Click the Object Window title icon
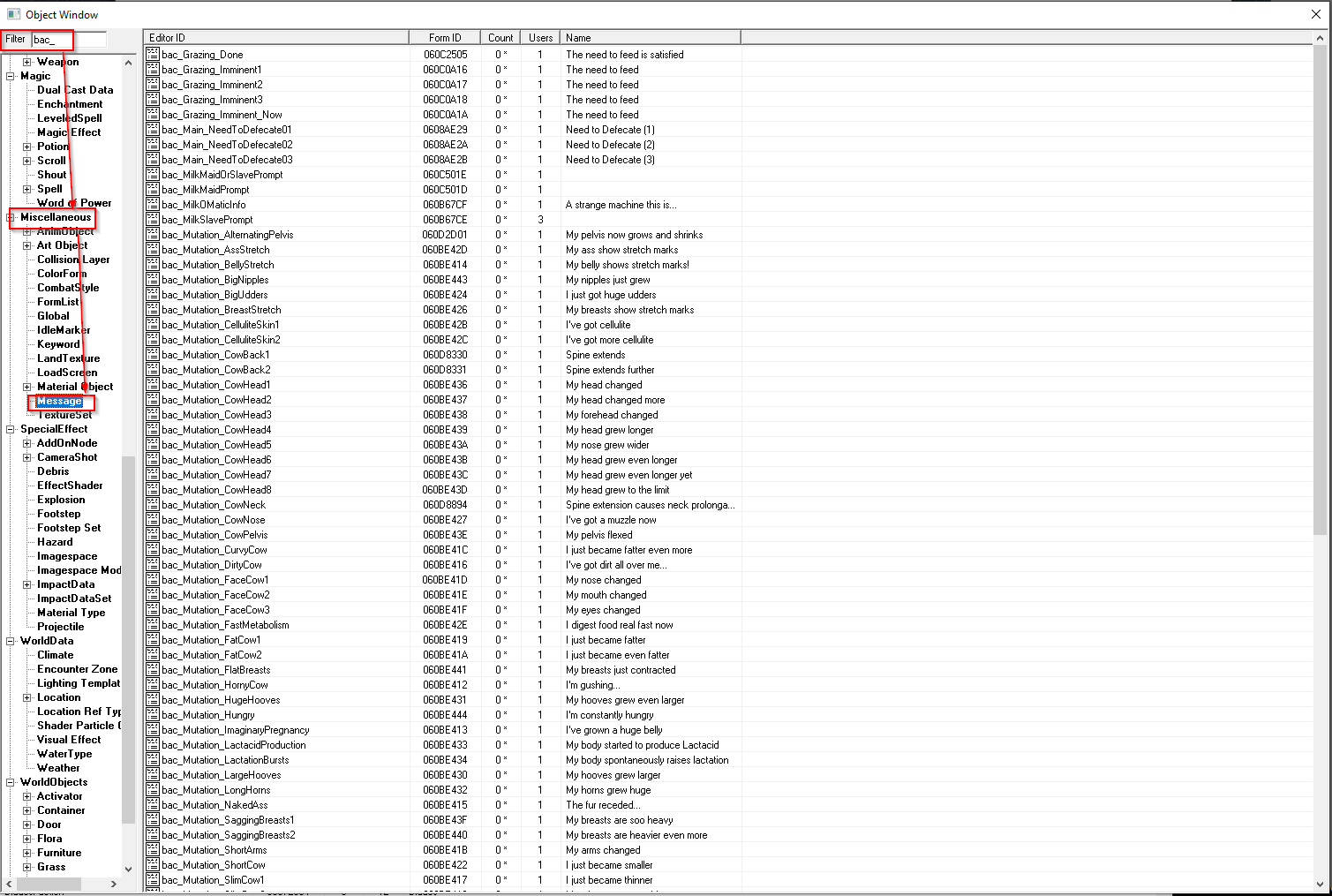The image size is (1332, 896). tap(13, 14)
